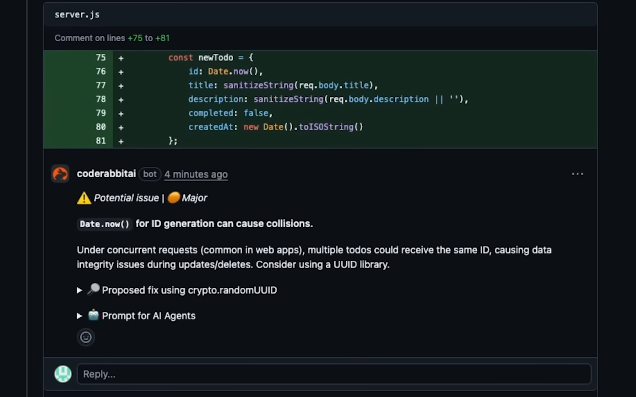
Task: Open the three-dot comment options menu
Action: [577, 174]
